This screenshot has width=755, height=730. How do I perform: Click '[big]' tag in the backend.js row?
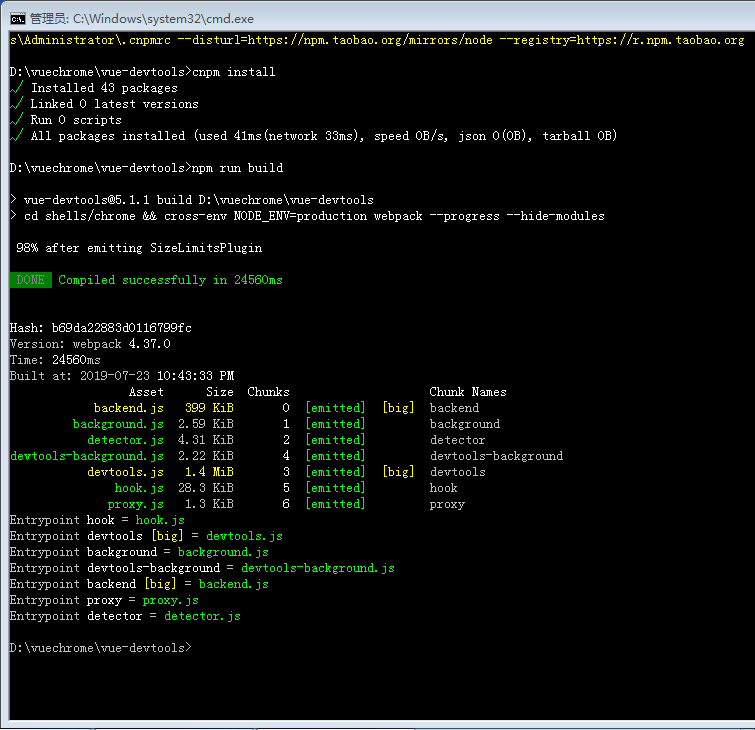click(x=398, y=408)
